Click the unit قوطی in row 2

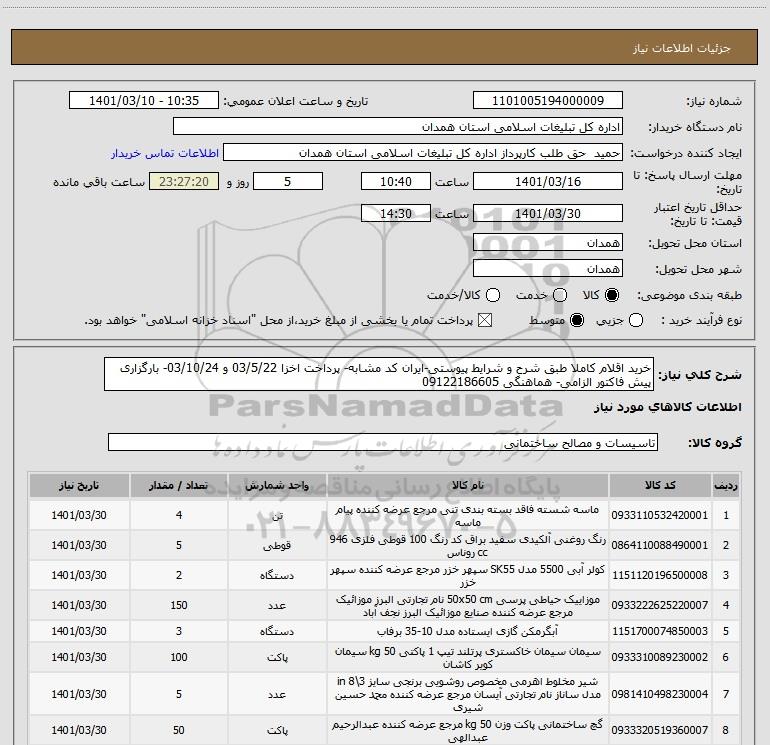277,545
